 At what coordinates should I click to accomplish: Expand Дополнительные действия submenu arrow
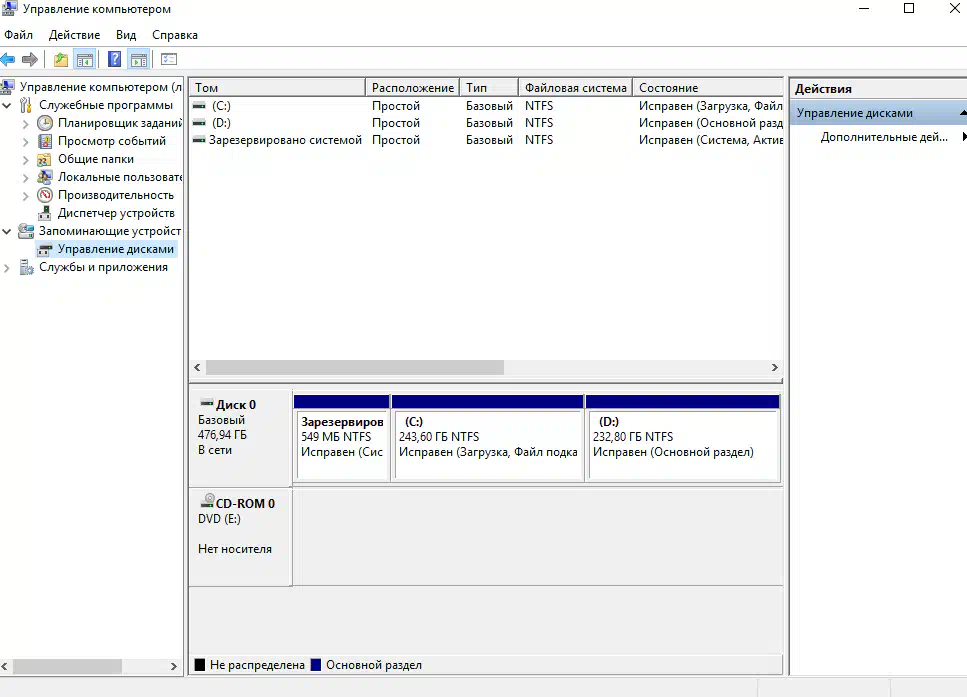click(x=964, y=137)
